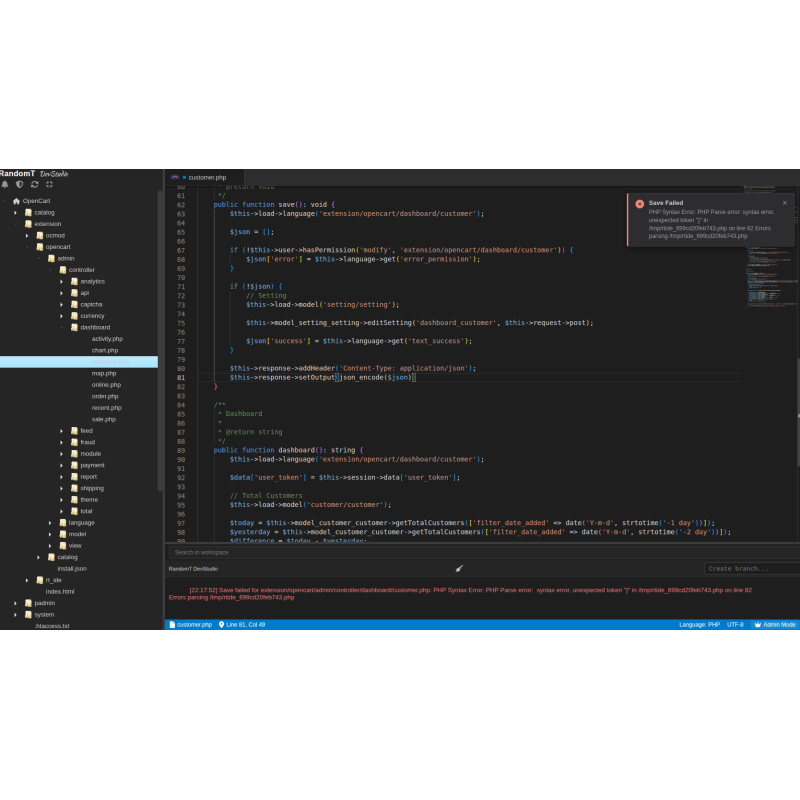Click the Line 81, Col 49 location indicator
Image resolution: width=800 pixels, height=800 pixels.
242,624
